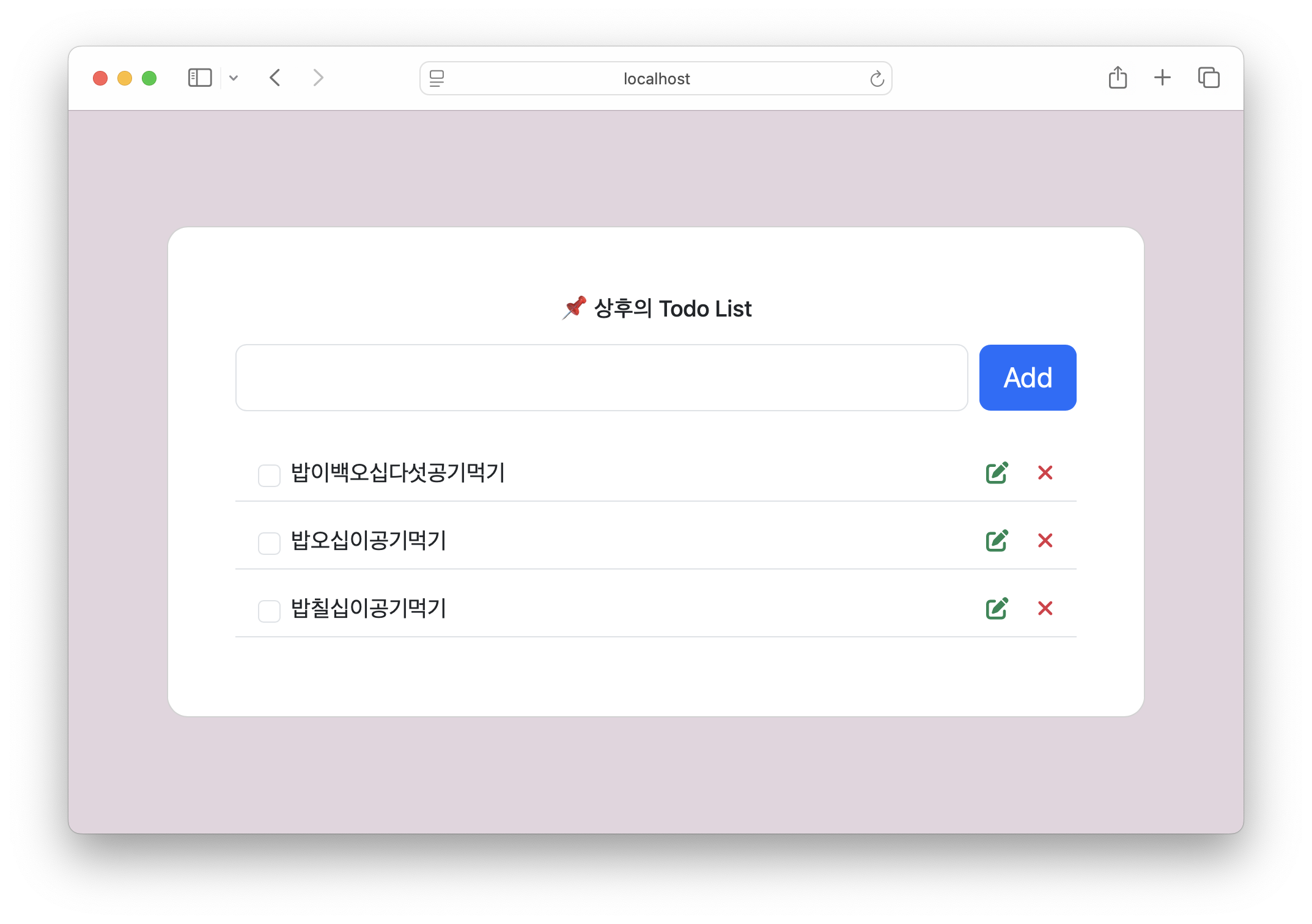The height and width of the screenshot is (924, 1312).
Task: Mark 밥칠십이공기먹기 as done
Action: (269, 610)
